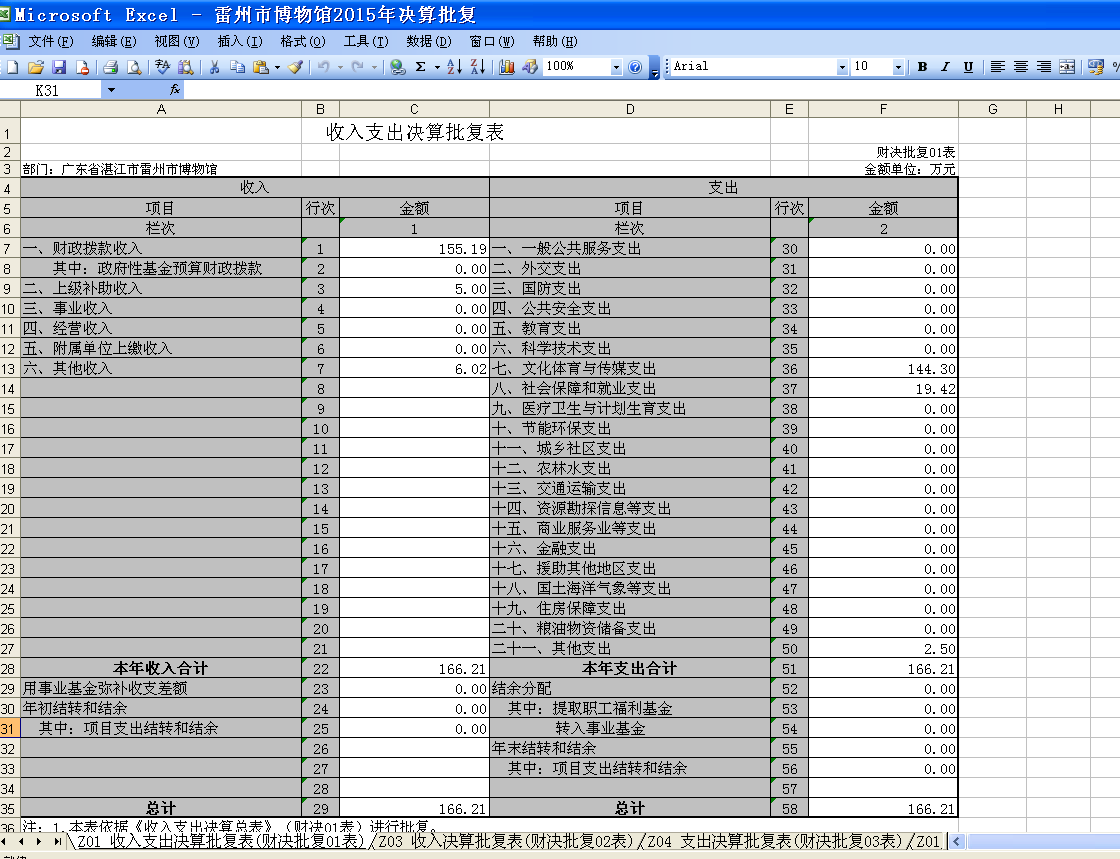Screen dimensions: 1120x859
Task: Expand the Name Box dropdown arrow
Action: 111,90
